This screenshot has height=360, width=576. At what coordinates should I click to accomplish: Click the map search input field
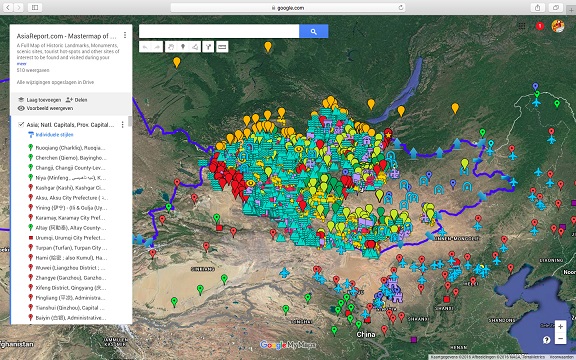(219, 32)
